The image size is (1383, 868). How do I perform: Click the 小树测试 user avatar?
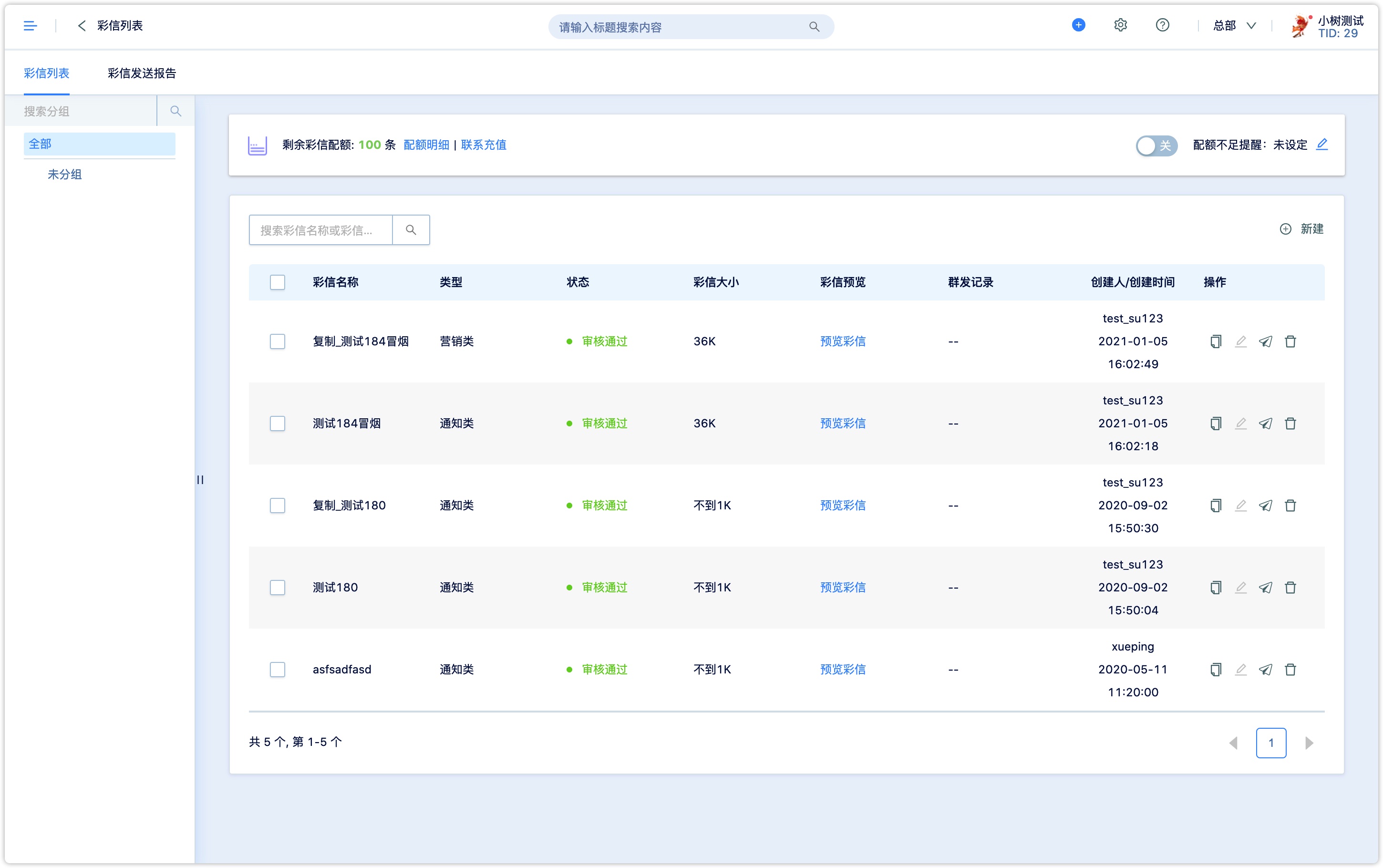click(1300, 26)
